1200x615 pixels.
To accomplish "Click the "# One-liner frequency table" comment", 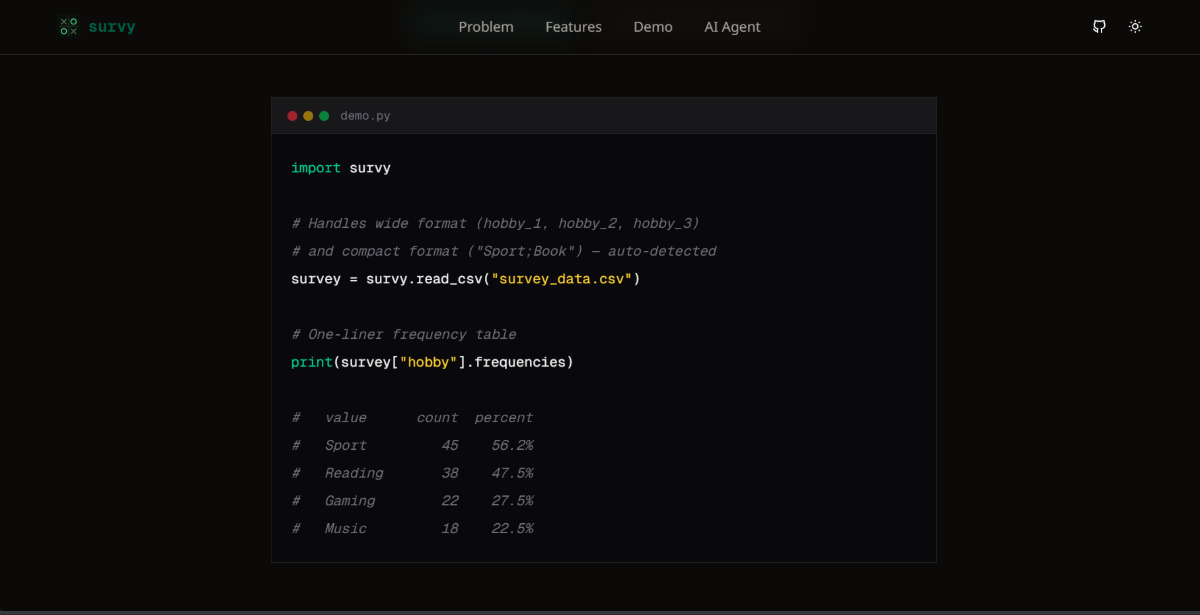I will tap(404, 334).
